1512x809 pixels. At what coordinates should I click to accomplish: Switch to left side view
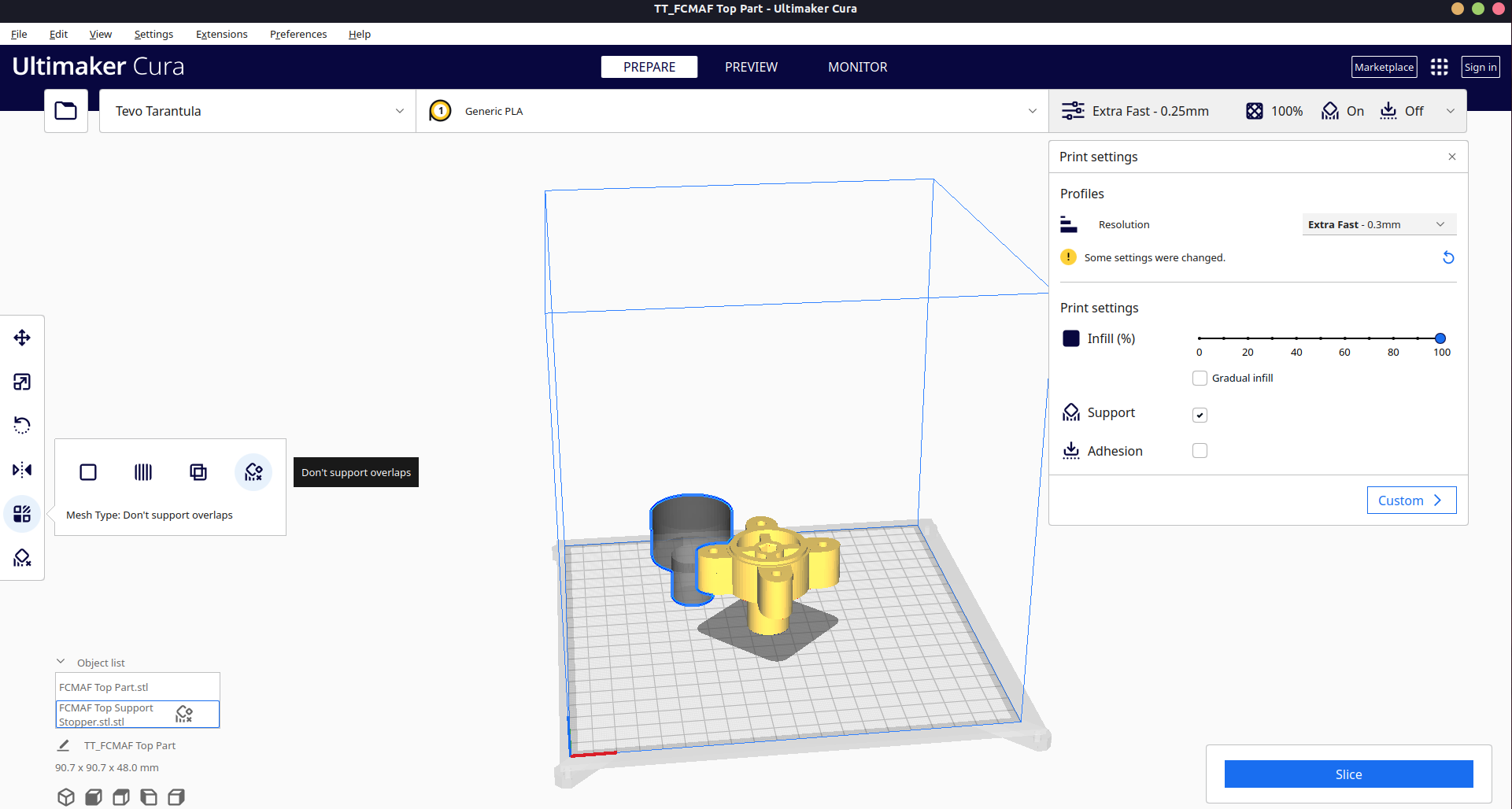pyautogui.click(x=149, y=796)
